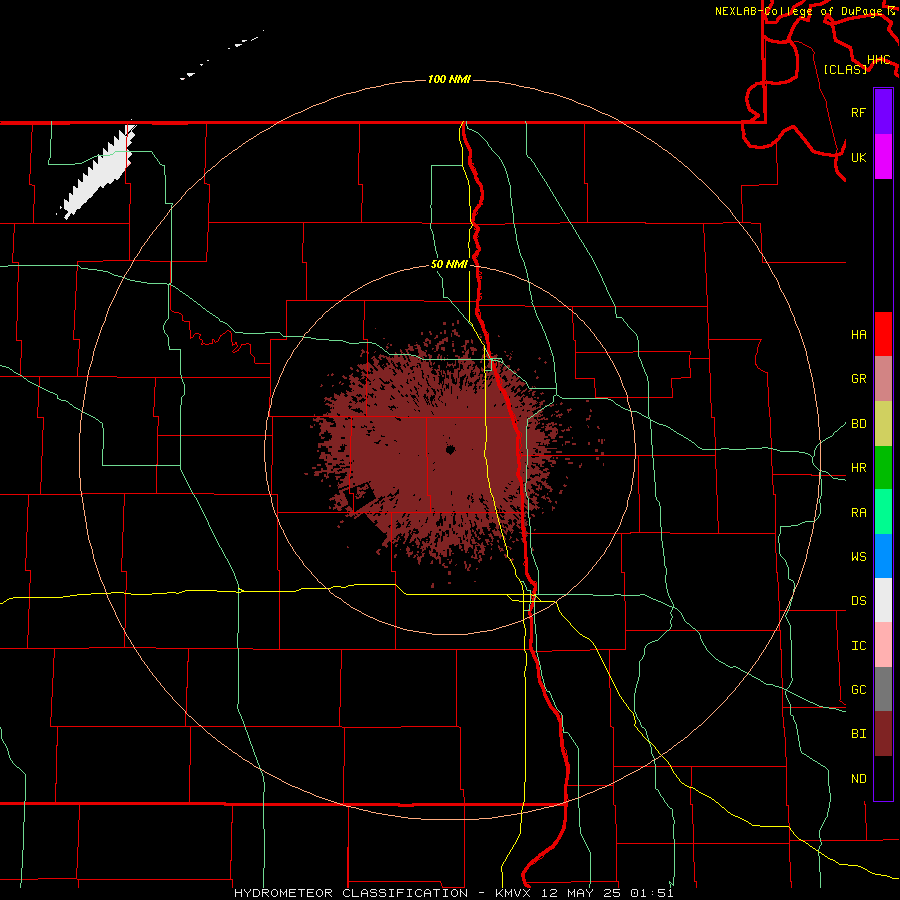Click the HR green legend swatch
The height and width of the screenshot is (900, 900).
(883, 468)
